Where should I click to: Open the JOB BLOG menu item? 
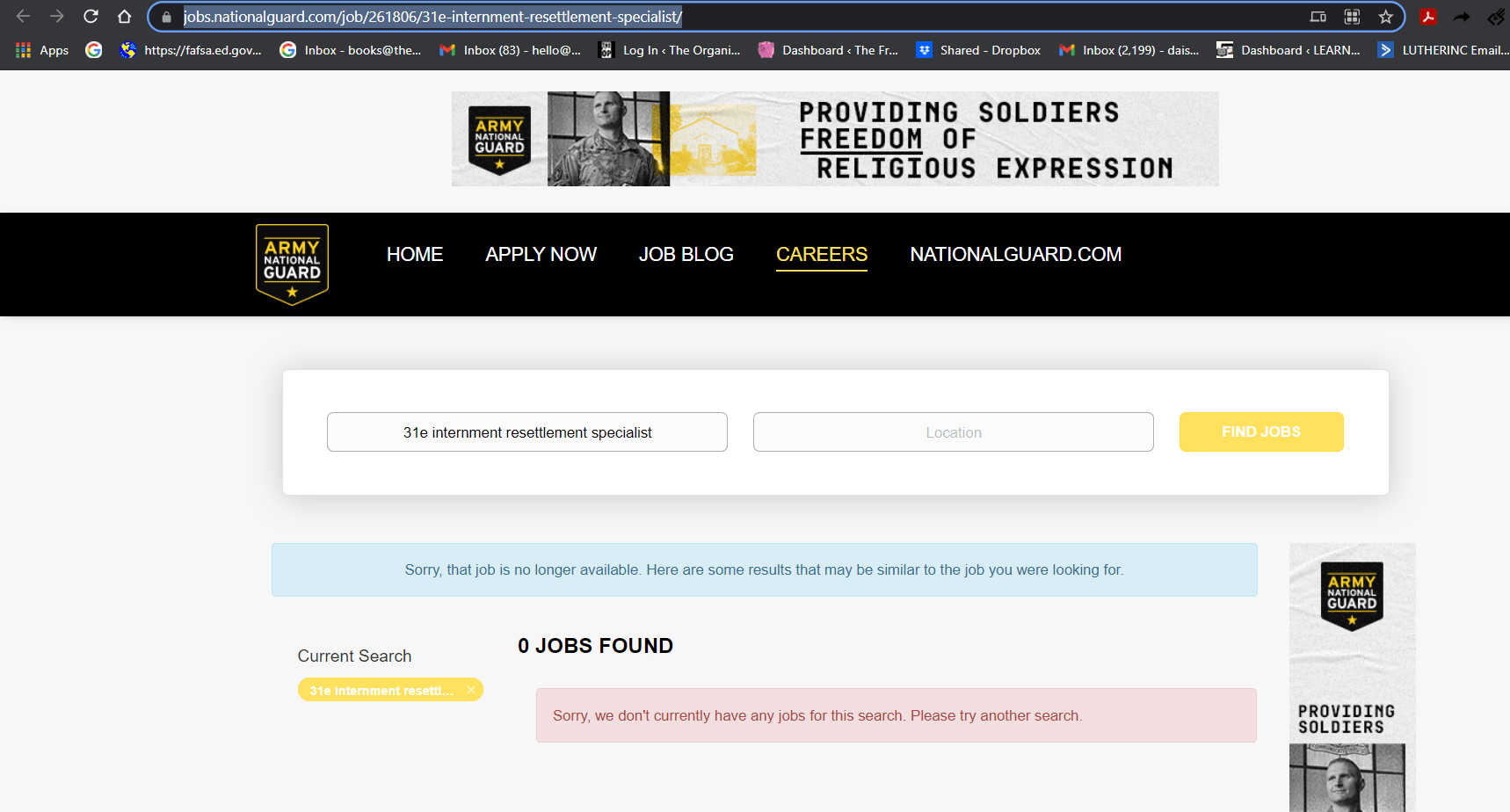(686, 255)
